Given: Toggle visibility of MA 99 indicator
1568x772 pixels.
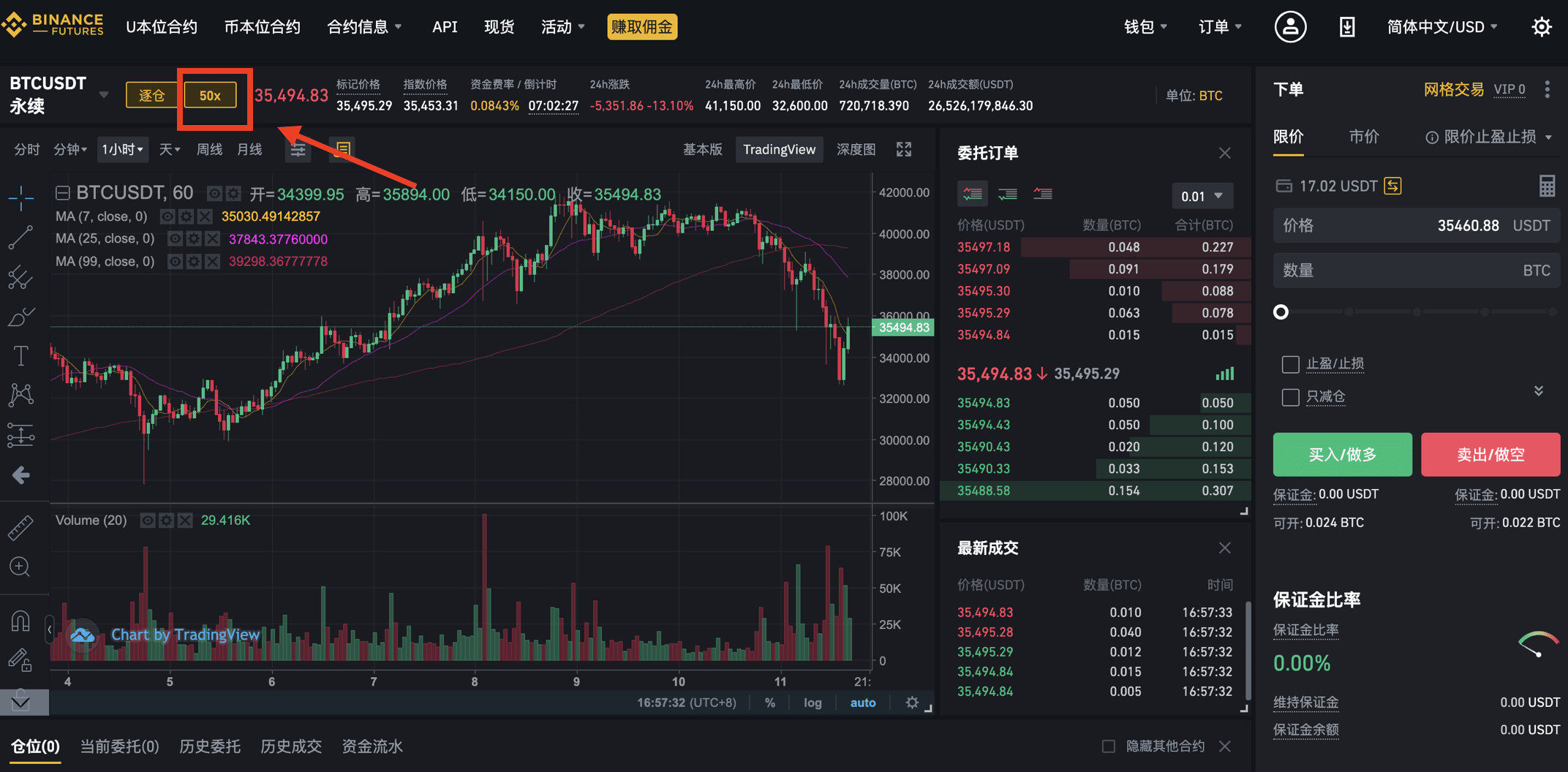Looking at the screenshot, I should (x=175, y=262).
